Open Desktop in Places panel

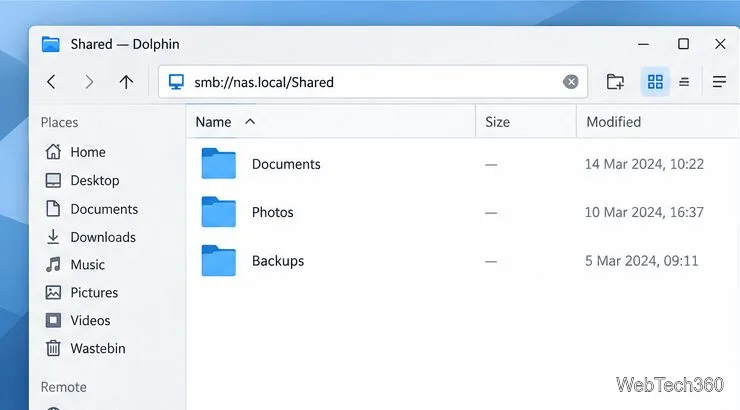tap(82, 180)
